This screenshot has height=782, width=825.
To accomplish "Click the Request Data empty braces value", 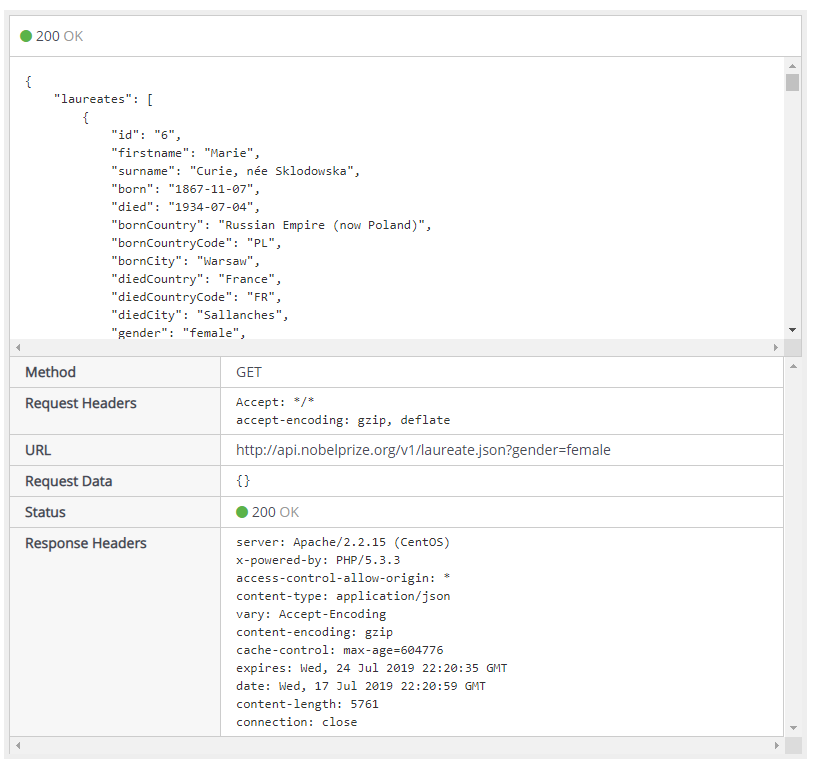I will (243, 481).
